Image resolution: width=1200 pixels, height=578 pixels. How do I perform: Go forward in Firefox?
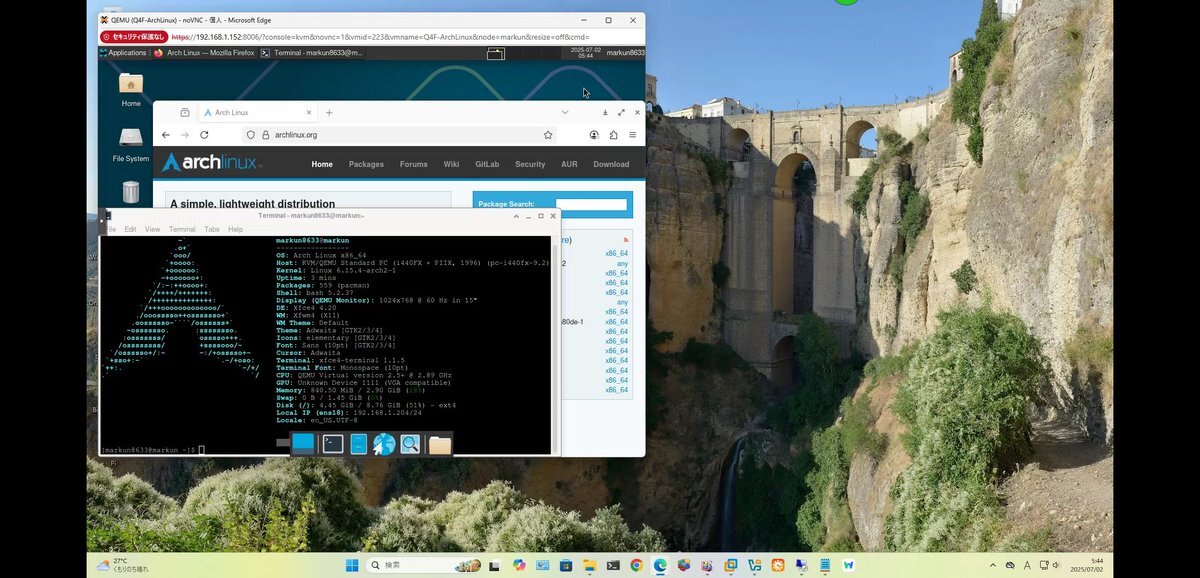click(185, 135)
